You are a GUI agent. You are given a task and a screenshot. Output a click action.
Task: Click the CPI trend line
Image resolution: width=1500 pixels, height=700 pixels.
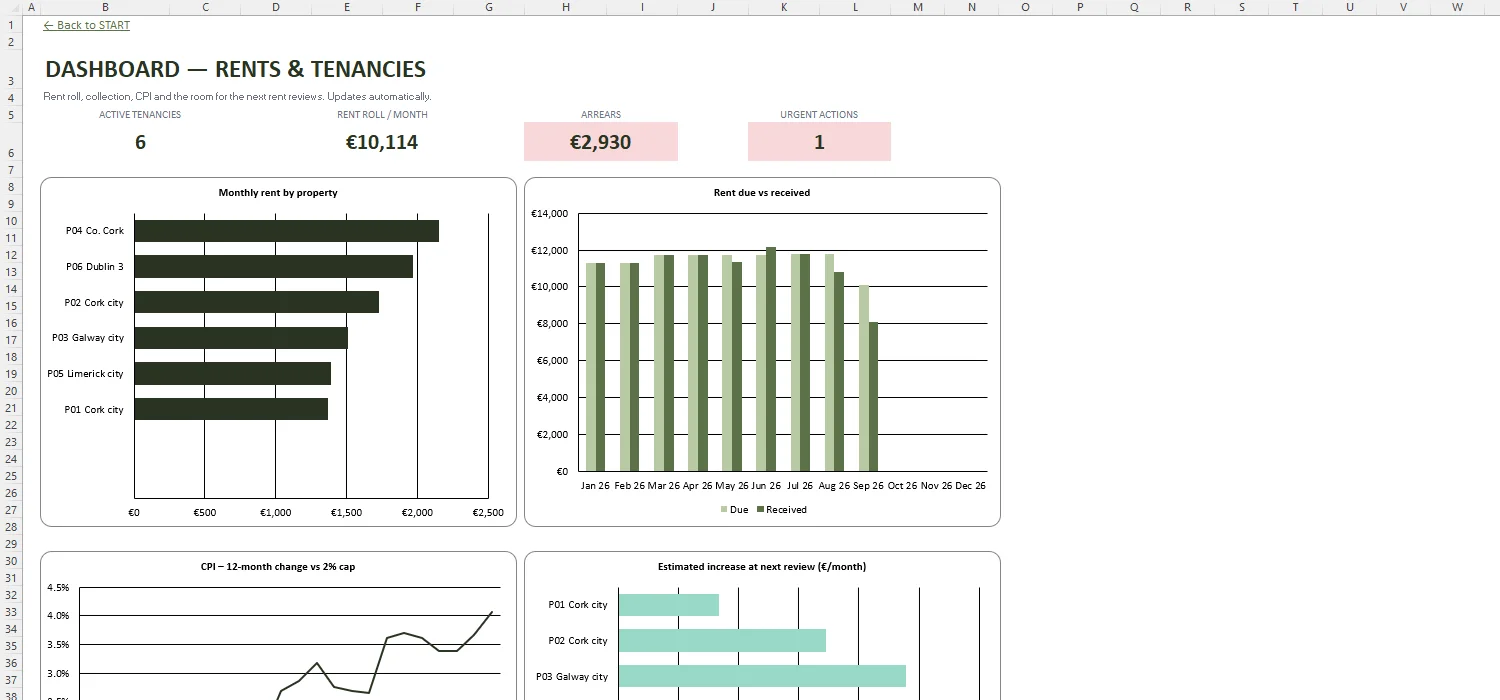tap(385, 636)
